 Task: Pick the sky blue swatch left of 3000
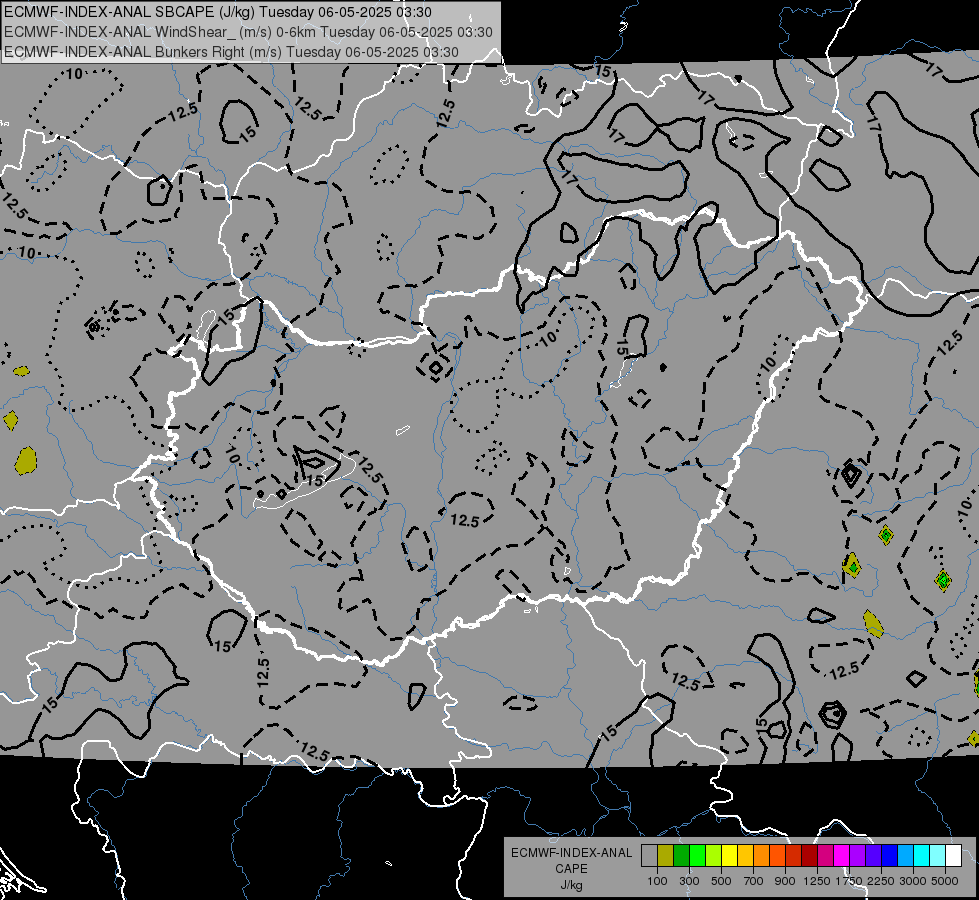pyautogui.click(x=905, y=856)
